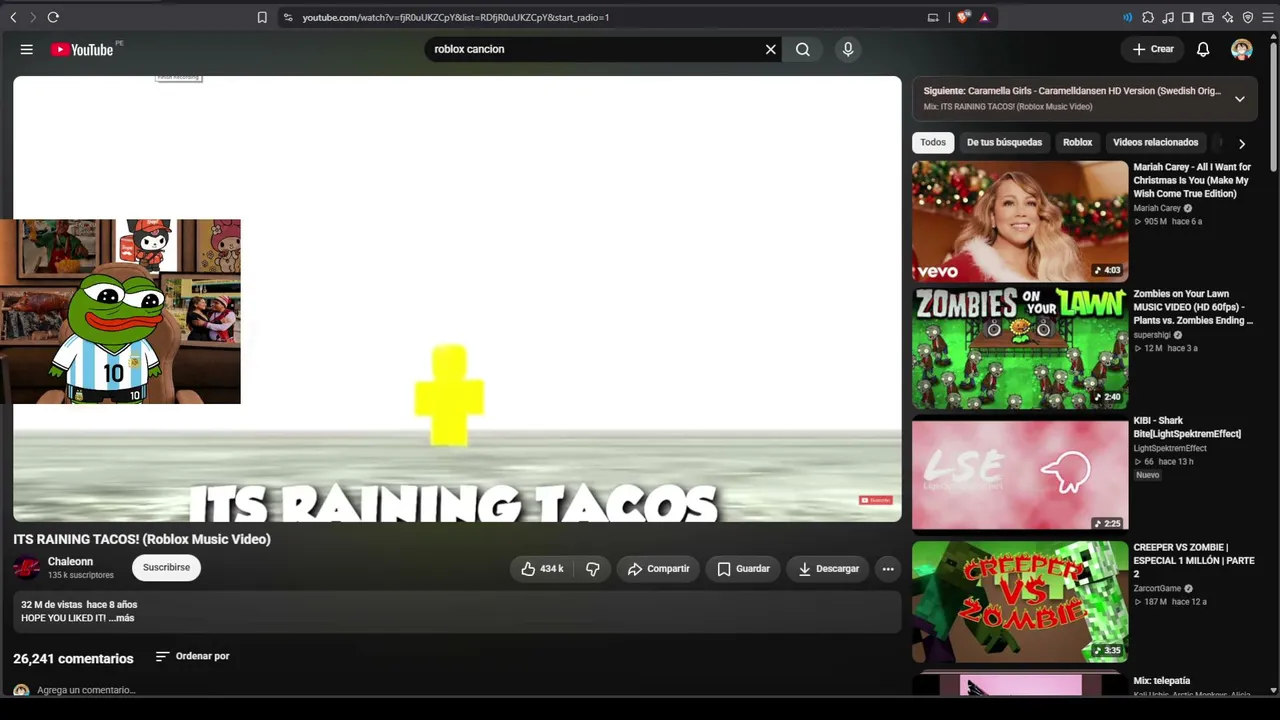
Task: Click the Crear button
Action: click(x=1153, y=49)
